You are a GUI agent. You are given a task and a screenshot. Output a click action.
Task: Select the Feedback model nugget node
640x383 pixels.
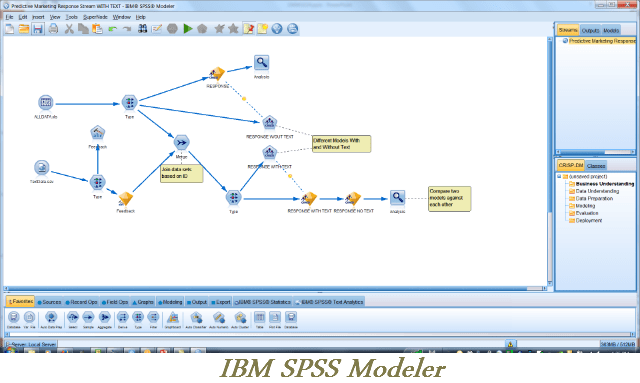125,199
